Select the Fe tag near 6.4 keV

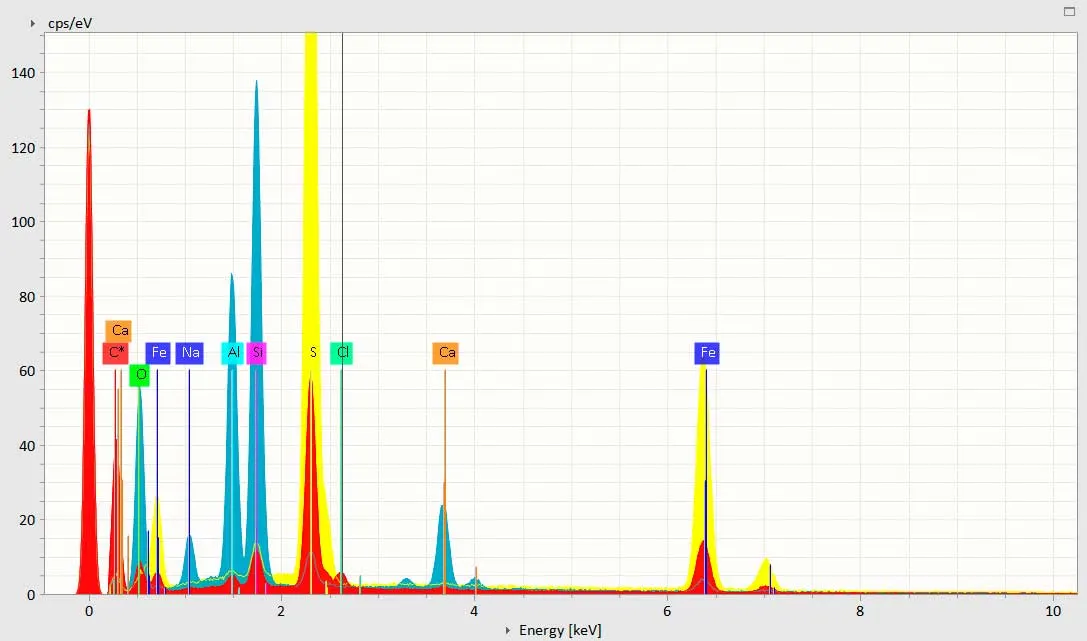[707, 353]
